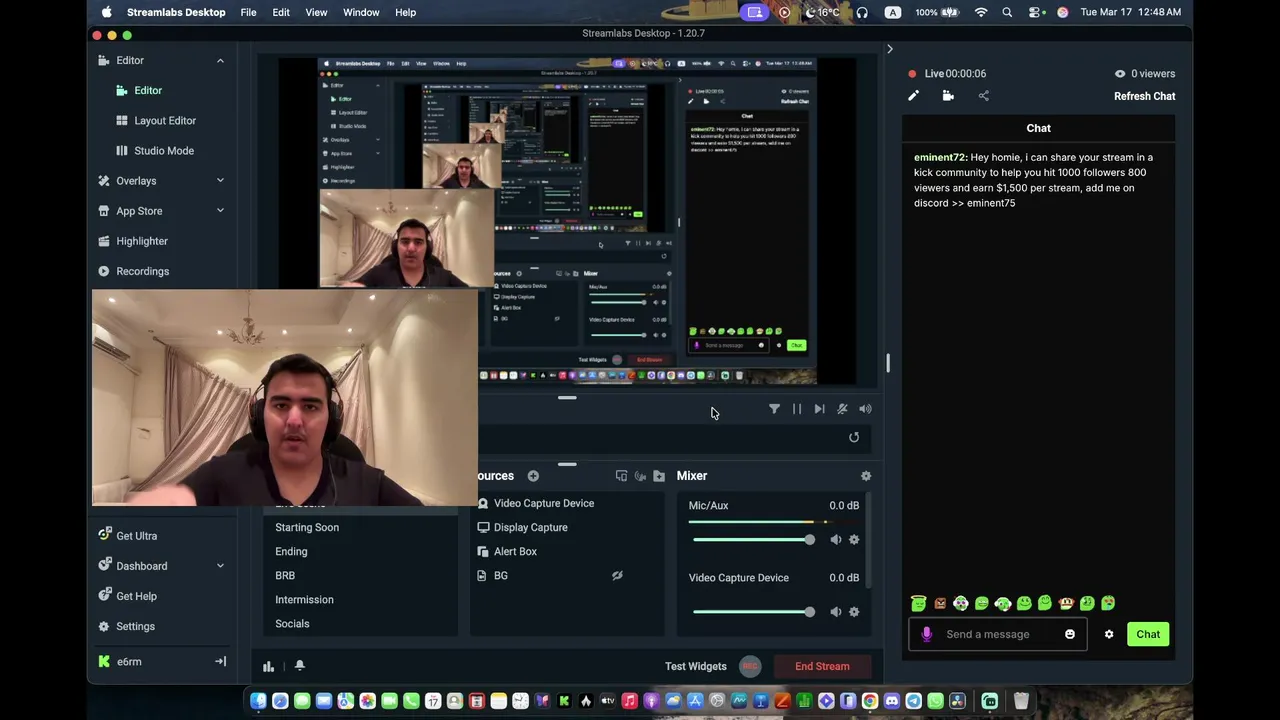Open chat settings gear icon
This screenshot has width=1280, height=720.
pos(1109,634)
